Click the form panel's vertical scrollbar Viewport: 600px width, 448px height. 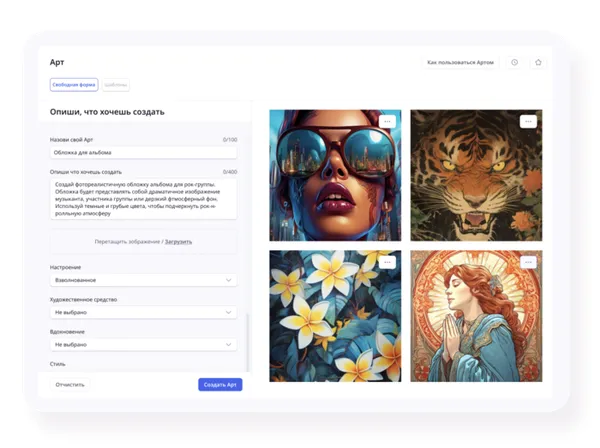coord(247,340)
